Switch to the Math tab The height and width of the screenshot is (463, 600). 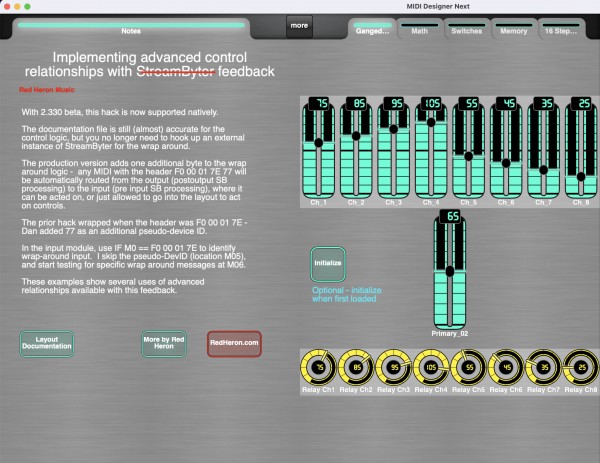coord(419,29)
